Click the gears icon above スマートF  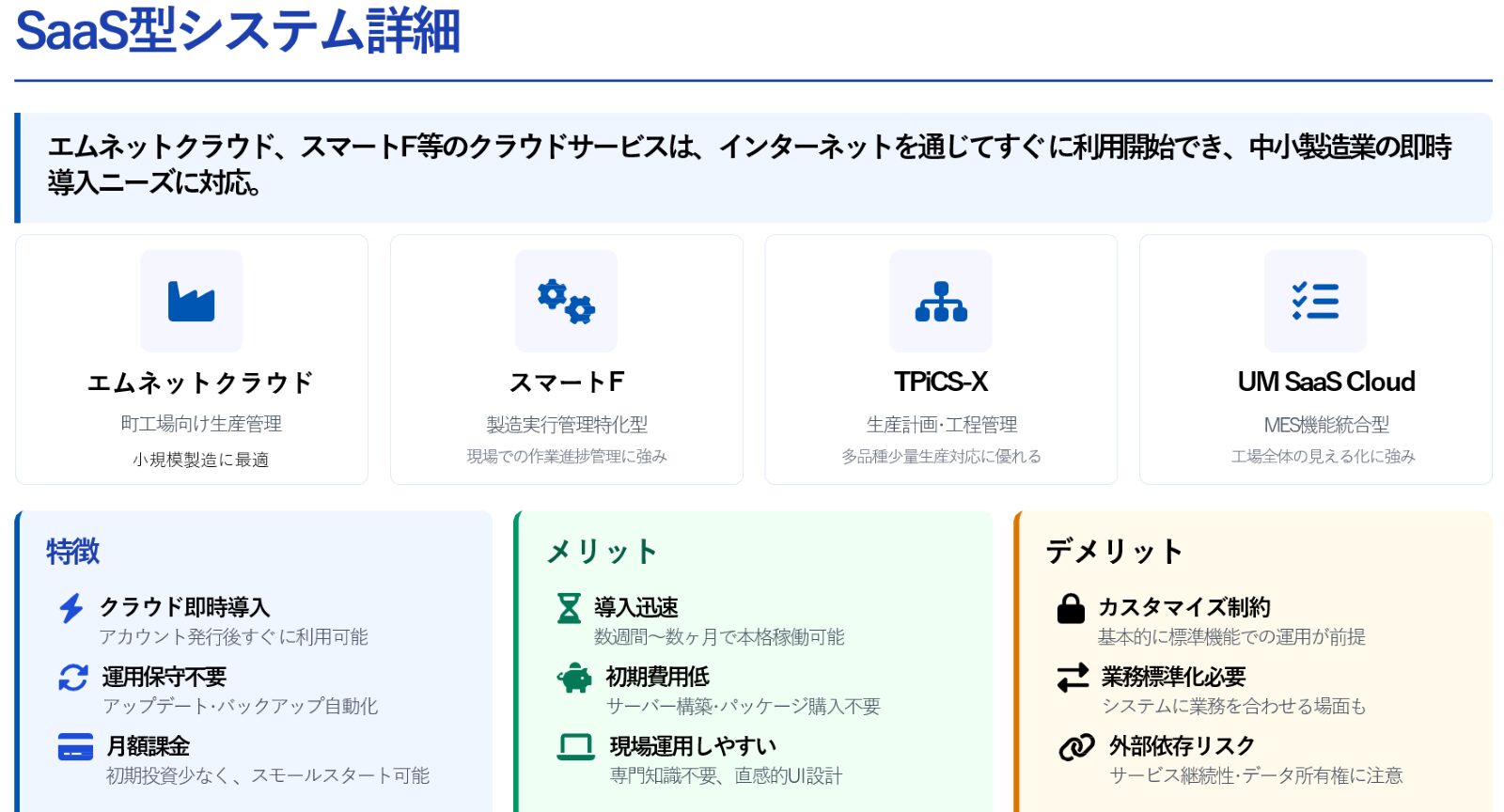[x=566, y=302]
